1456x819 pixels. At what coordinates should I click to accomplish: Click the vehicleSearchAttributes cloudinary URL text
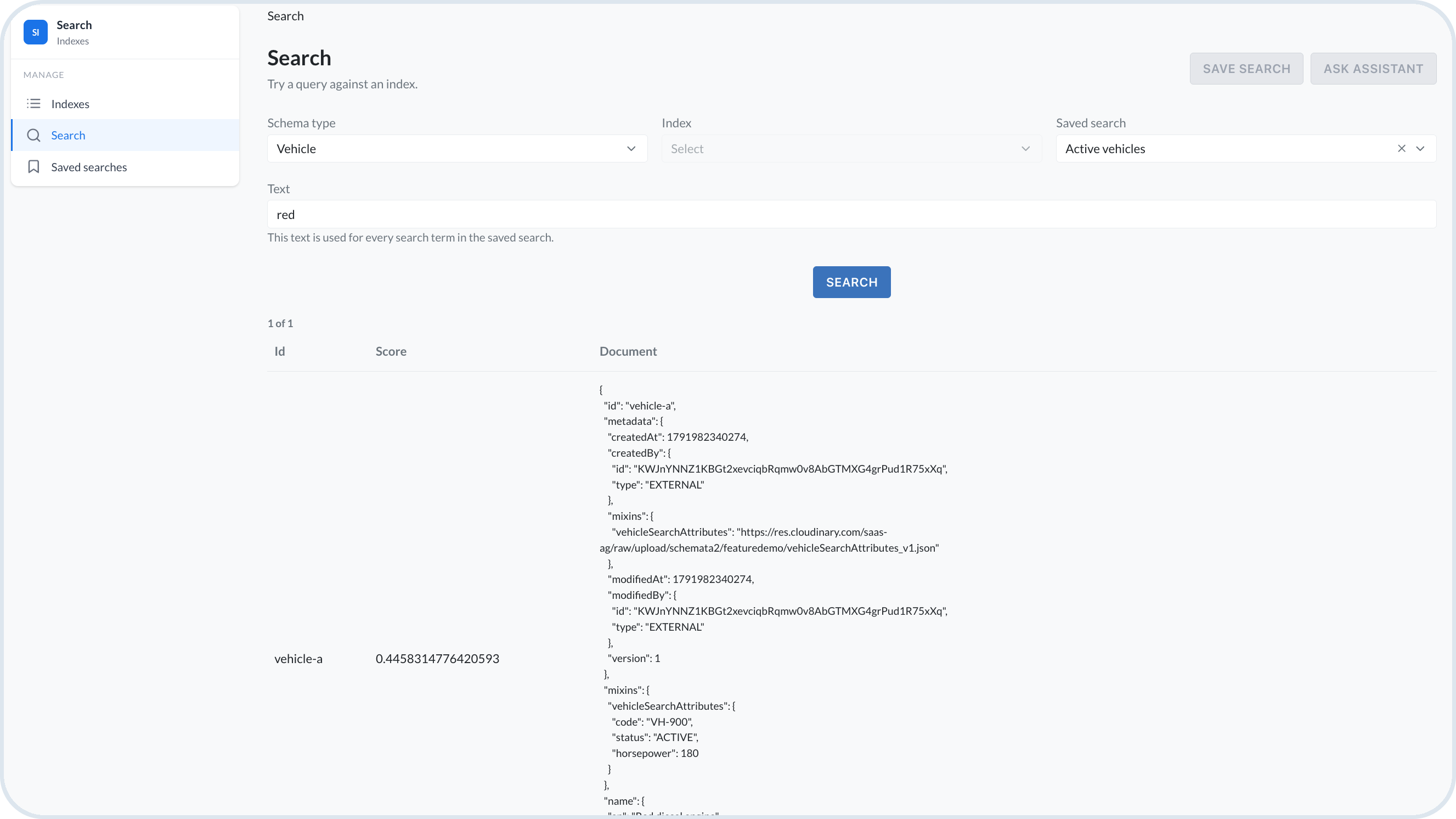click(769, 540)
